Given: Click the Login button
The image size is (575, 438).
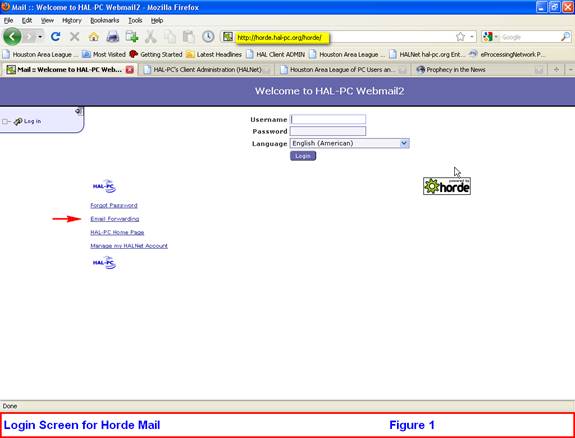Looking at the screenshot, I should pyautogui.click(x=303, y=156).
